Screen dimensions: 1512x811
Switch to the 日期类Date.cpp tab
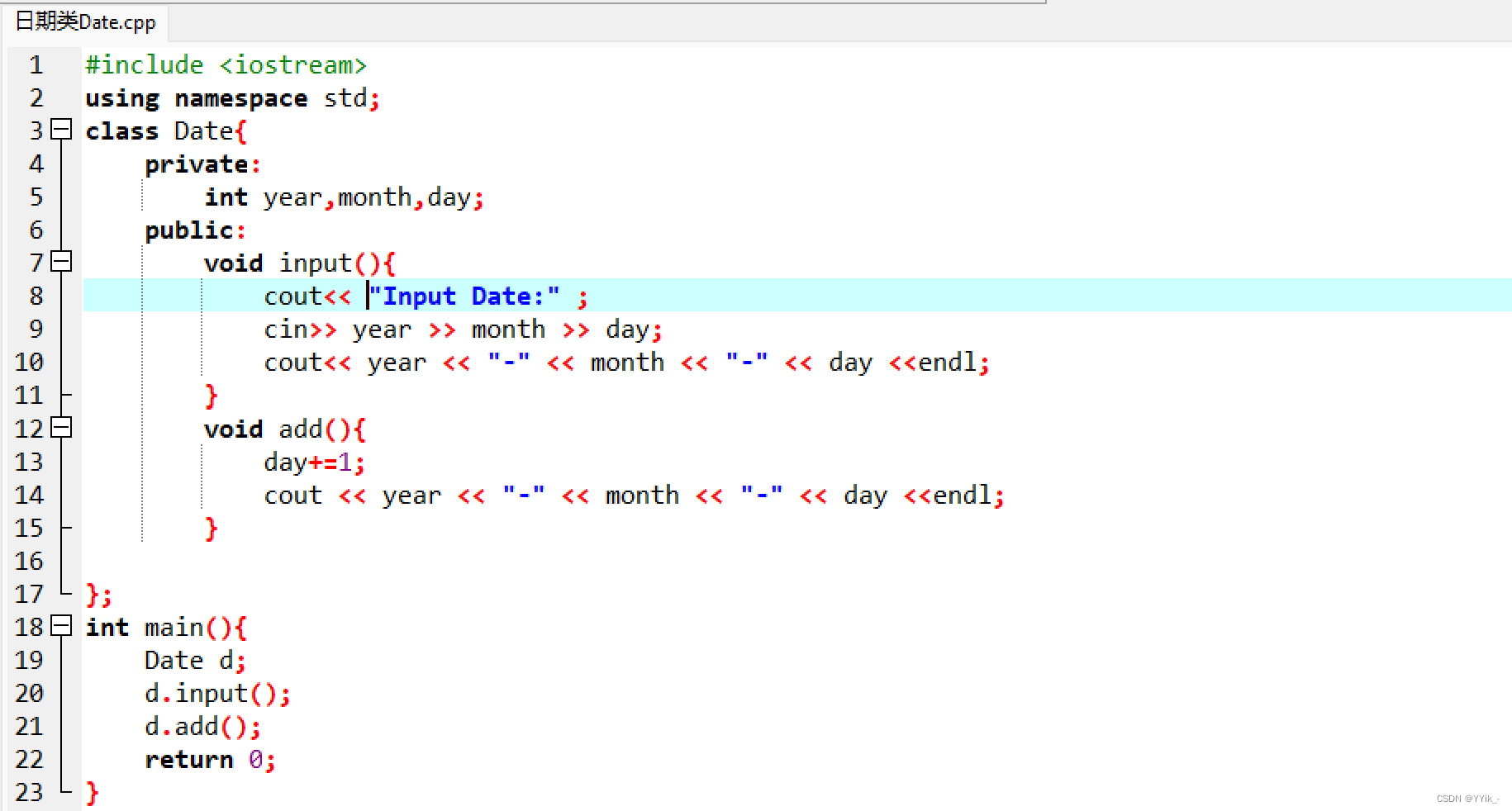[83, 22]
